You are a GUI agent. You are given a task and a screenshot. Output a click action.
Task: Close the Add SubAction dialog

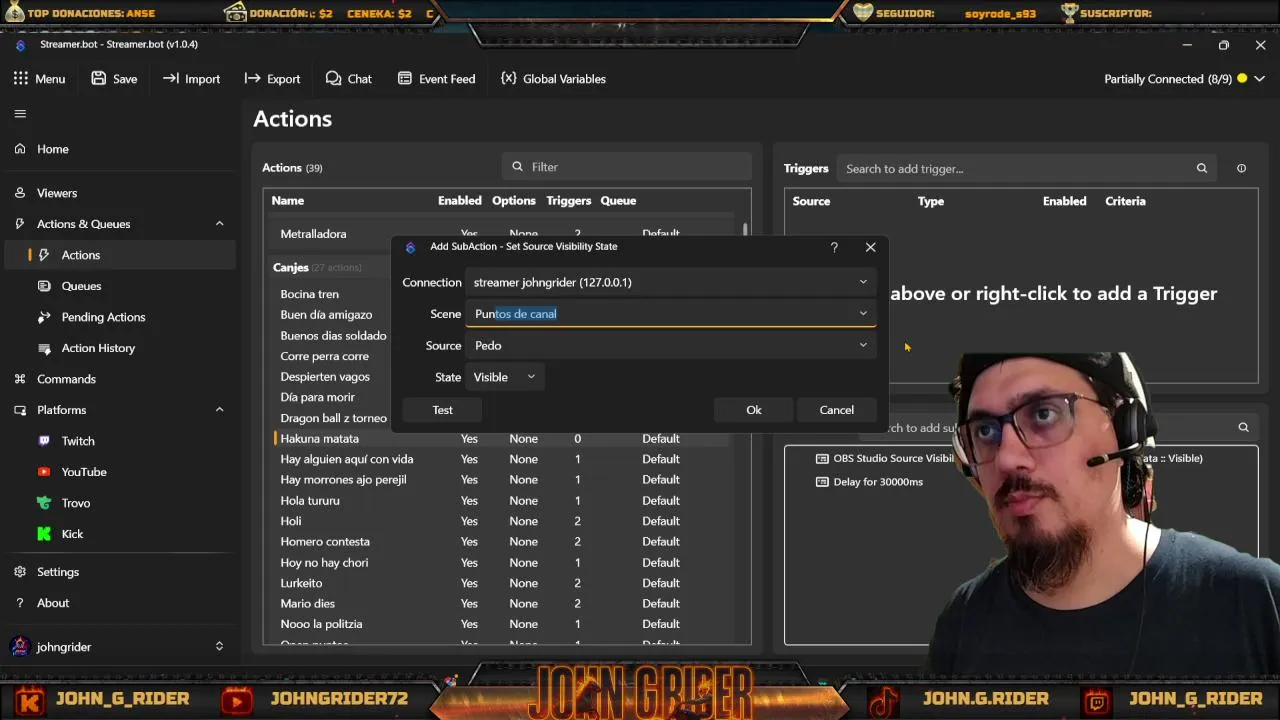click(x=870, y=247)
